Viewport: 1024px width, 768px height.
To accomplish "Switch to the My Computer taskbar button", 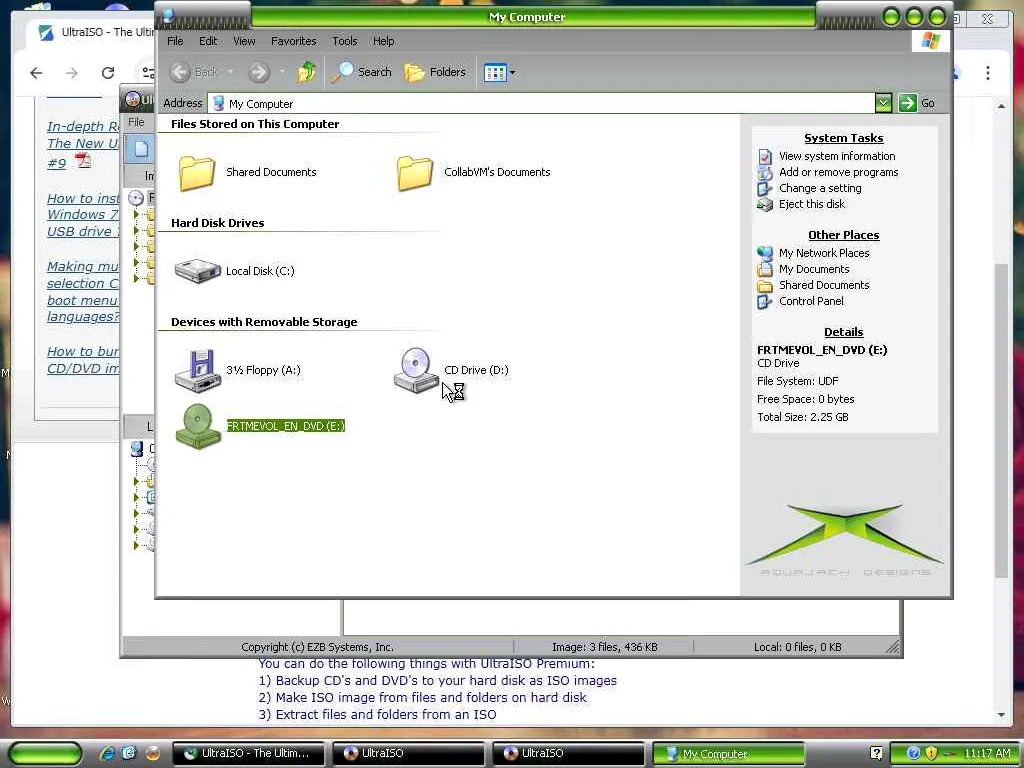I will coord(728,753).
